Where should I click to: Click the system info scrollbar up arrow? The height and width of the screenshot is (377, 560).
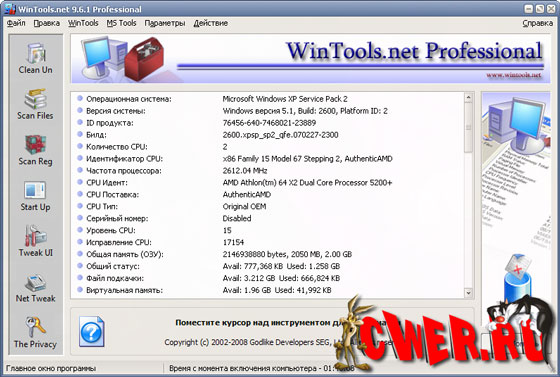click(469, 97)
